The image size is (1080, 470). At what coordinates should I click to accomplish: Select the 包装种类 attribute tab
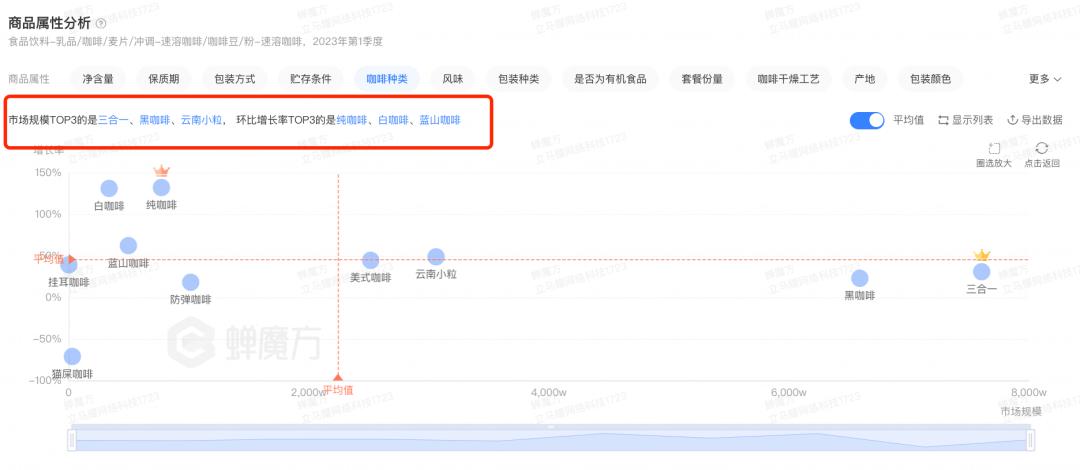point(519,79)
